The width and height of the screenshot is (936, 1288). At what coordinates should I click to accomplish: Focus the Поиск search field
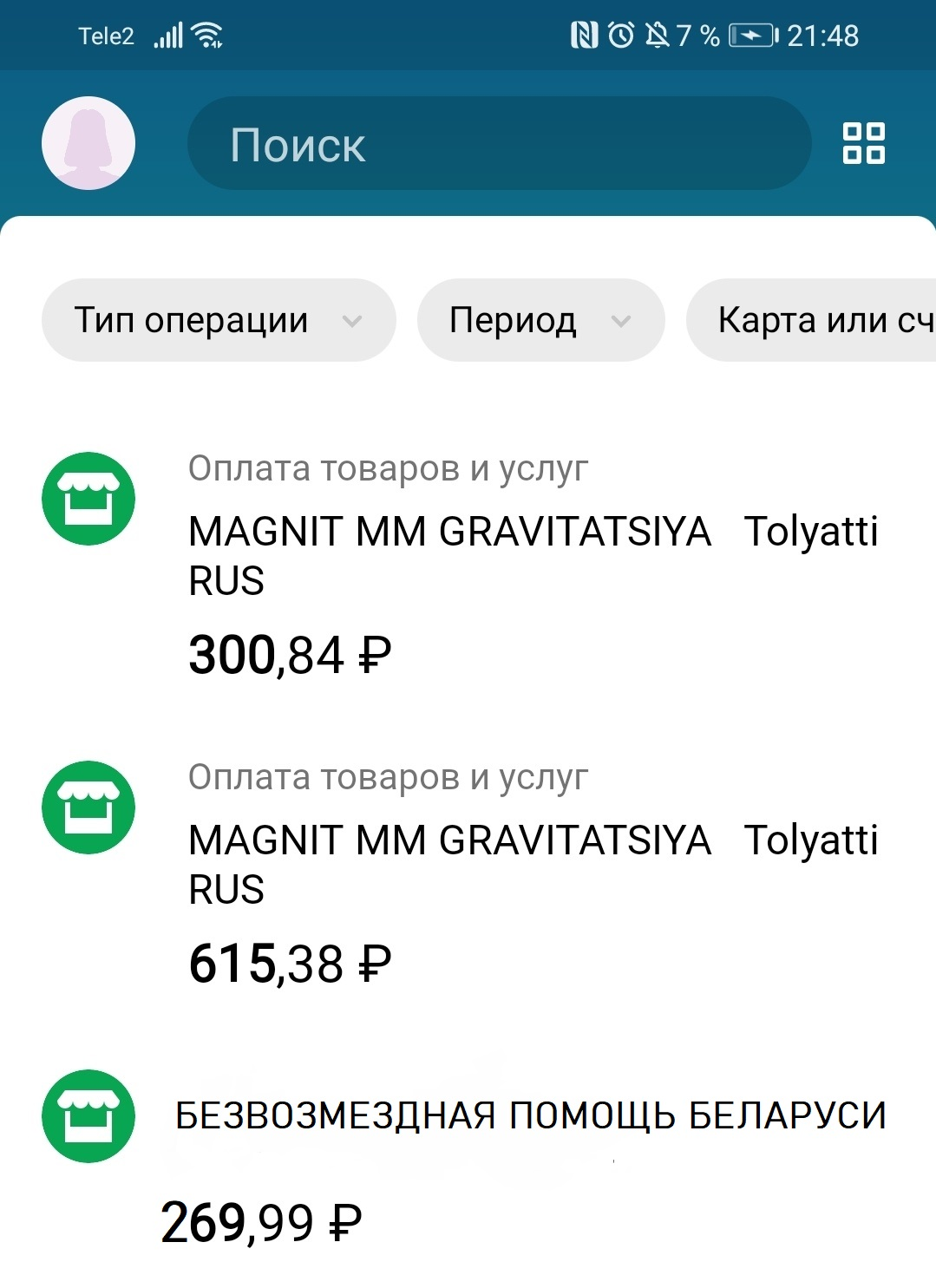499,144
